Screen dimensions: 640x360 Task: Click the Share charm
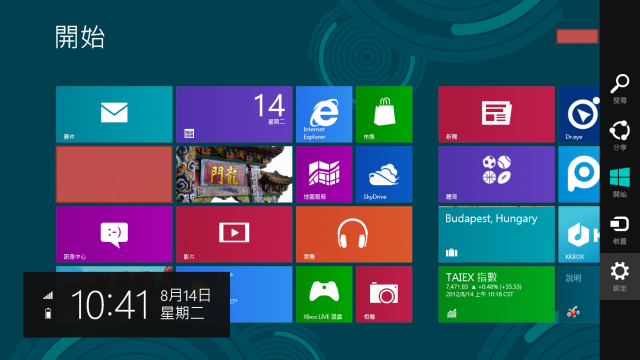620,136
